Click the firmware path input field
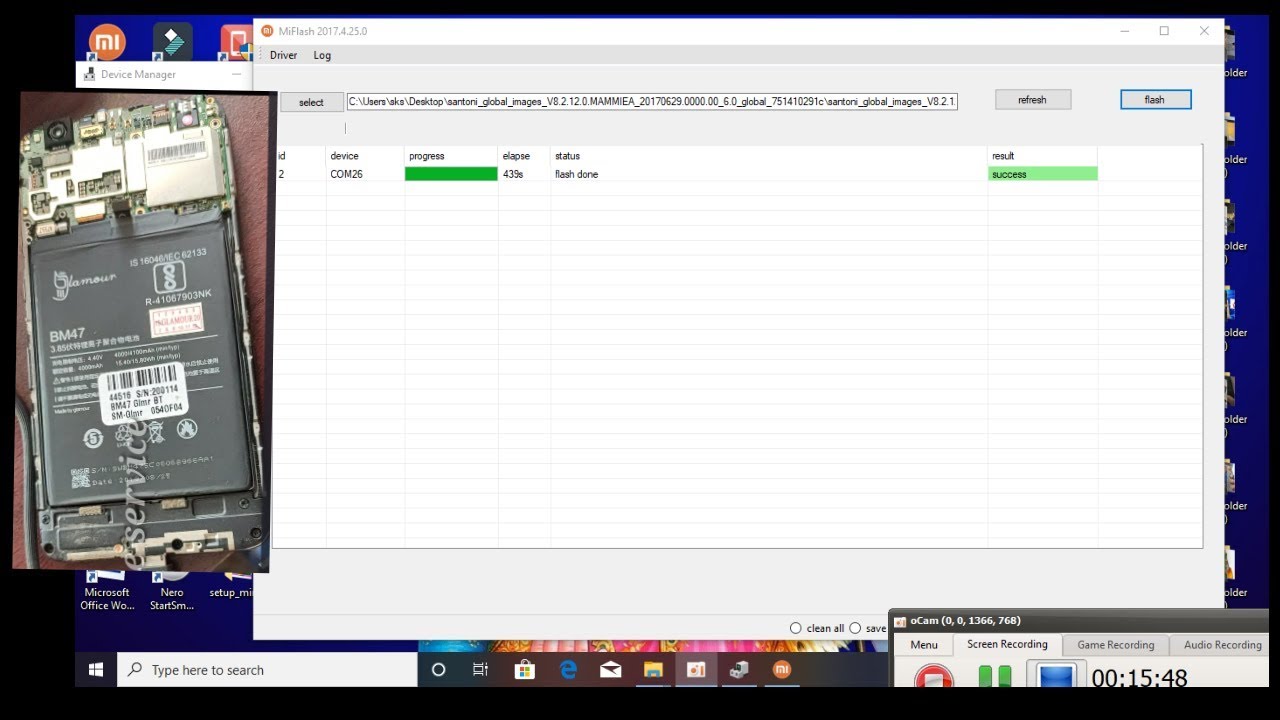Image resolution: width=1280 pixels, height=720 pixels. [x=652, y=101]
